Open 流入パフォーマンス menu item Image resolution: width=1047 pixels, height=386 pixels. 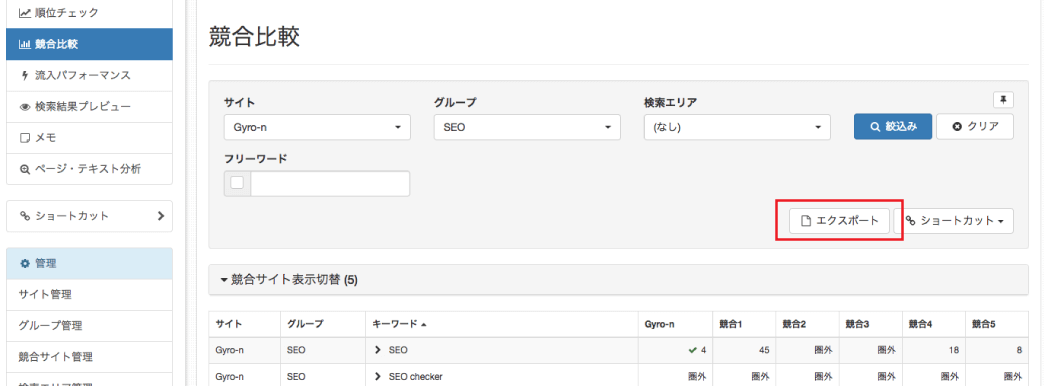click(89, 75)
